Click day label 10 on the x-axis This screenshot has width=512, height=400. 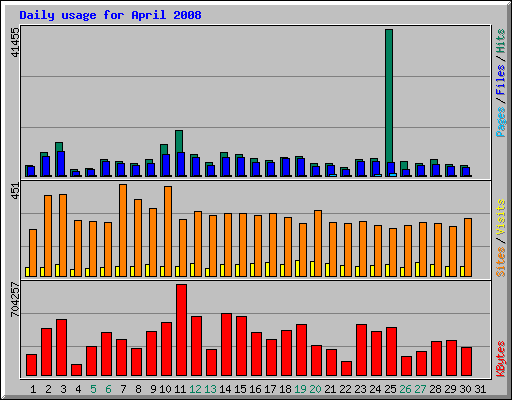[x=165, y=389]
